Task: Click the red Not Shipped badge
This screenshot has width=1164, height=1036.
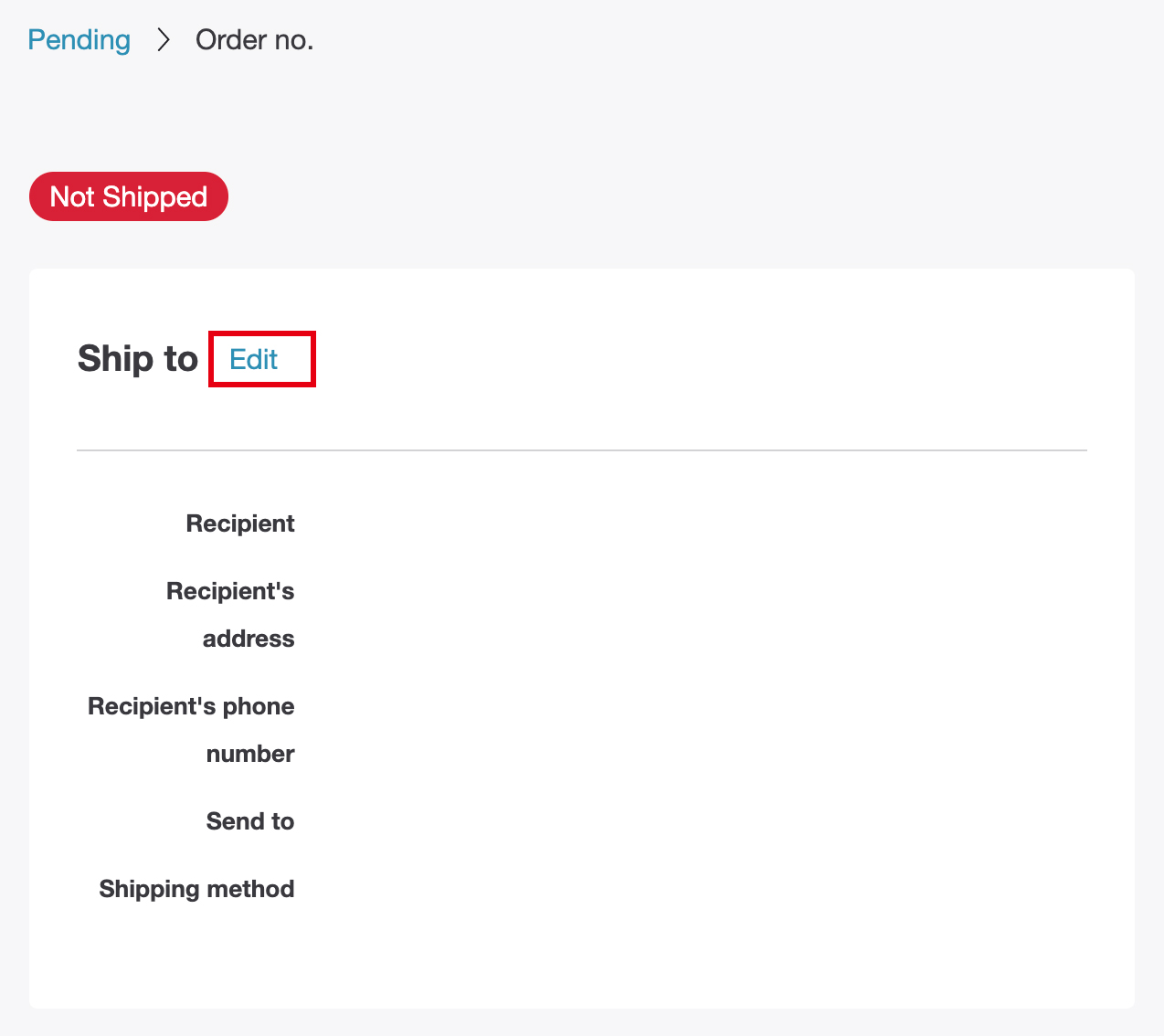Action: [x=128, y=196]
